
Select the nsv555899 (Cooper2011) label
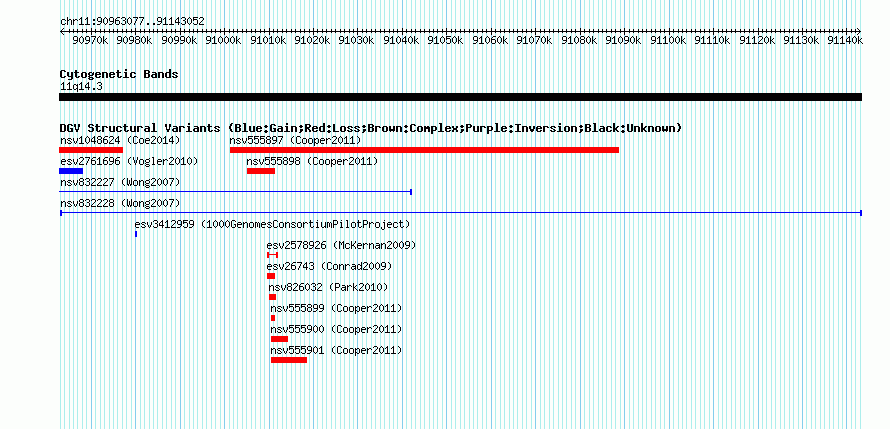pos(336,308)
